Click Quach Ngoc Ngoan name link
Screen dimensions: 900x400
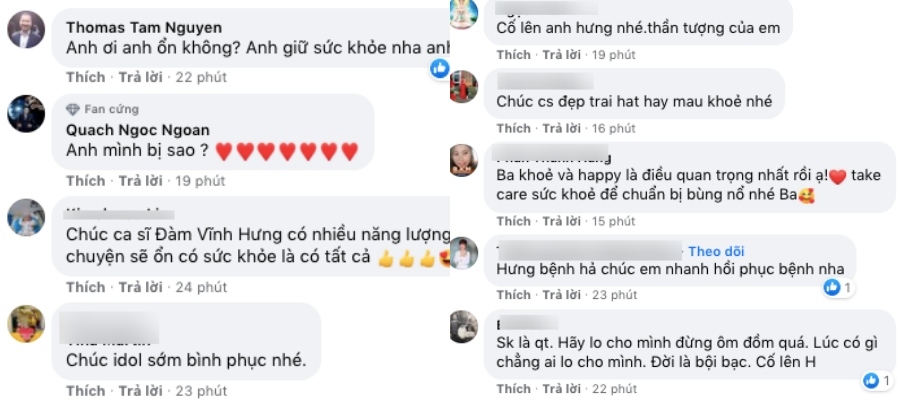click(x=138, y=130)
